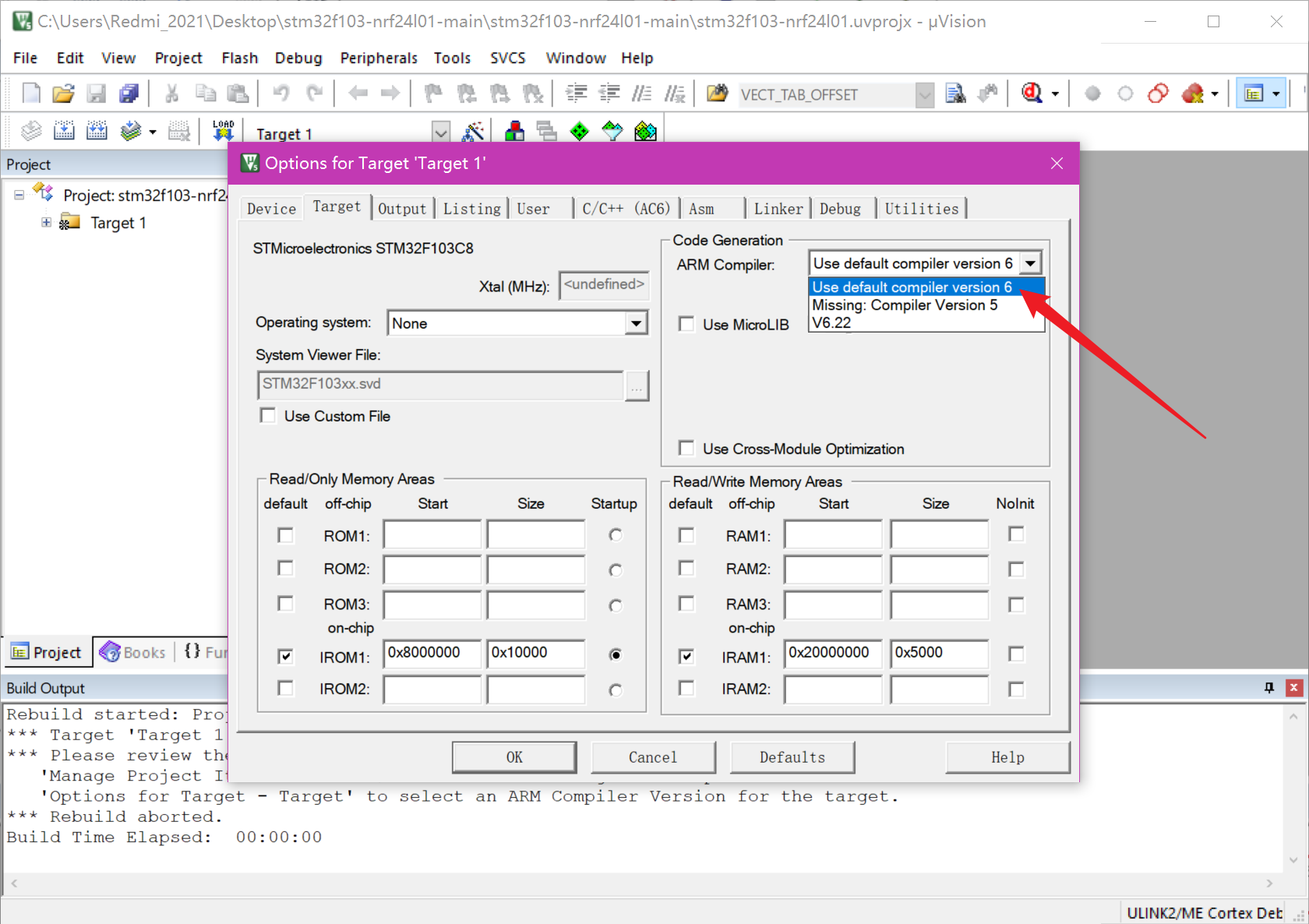Click the Paste icon
This screenshot has height=924, width=1309.
pyautogui.click(x=238, y=93)
